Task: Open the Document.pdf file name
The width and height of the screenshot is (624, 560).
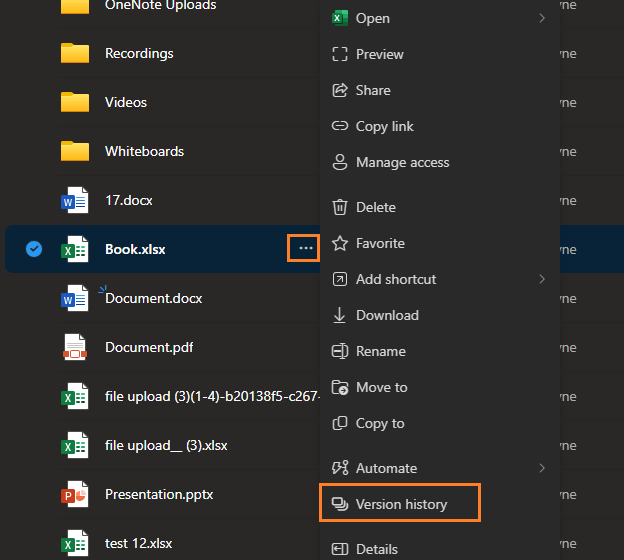Action: 149,347
